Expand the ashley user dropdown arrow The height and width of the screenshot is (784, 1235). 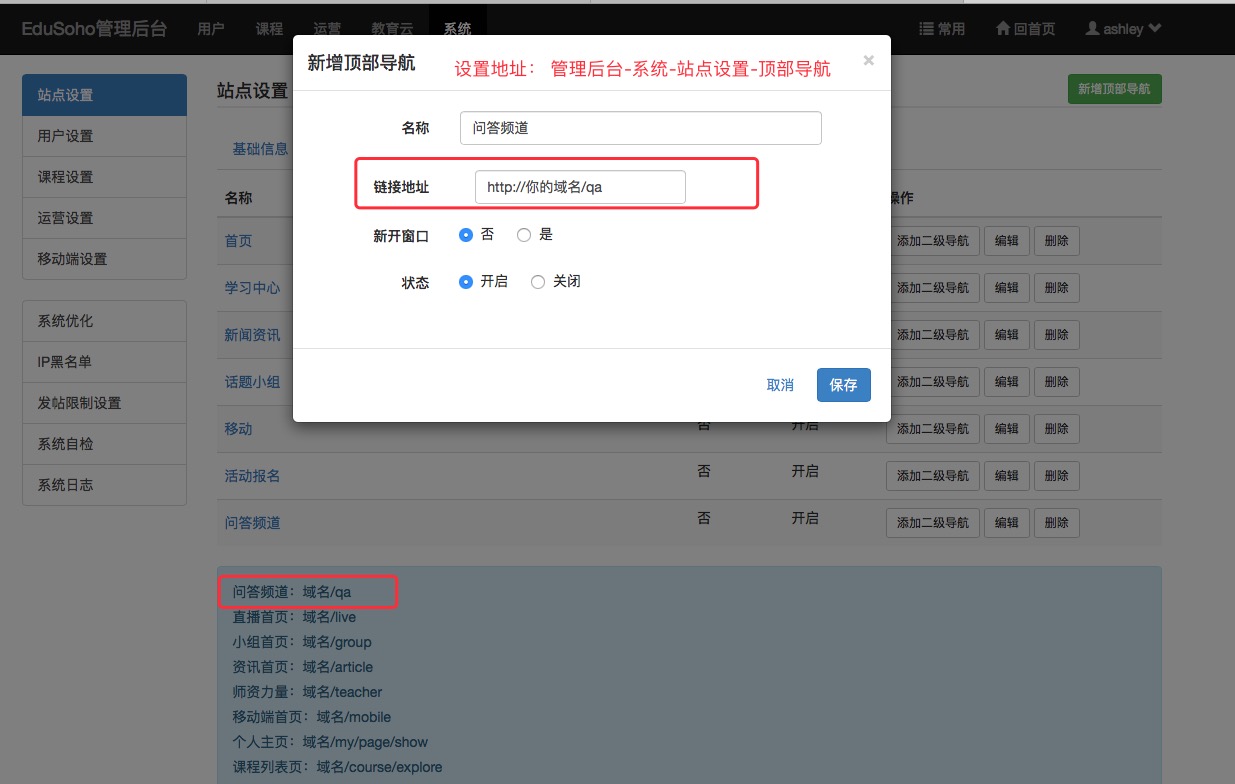pyautogui.click(x=1155, y=29)
